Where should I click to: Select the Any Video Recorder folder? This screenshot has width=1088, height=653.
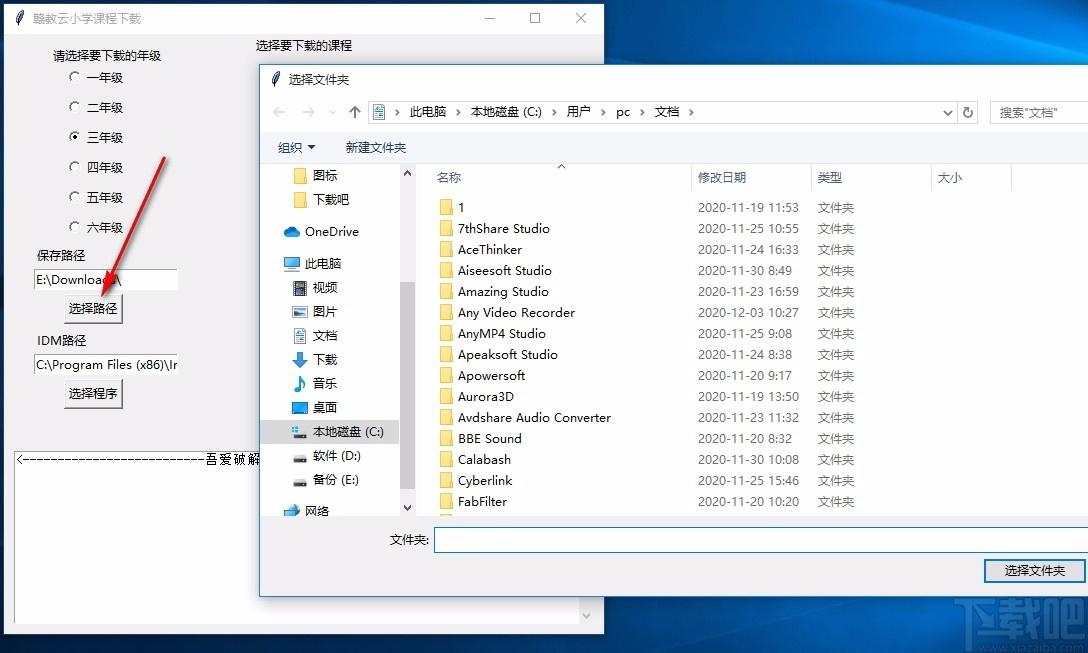(516, 312)
